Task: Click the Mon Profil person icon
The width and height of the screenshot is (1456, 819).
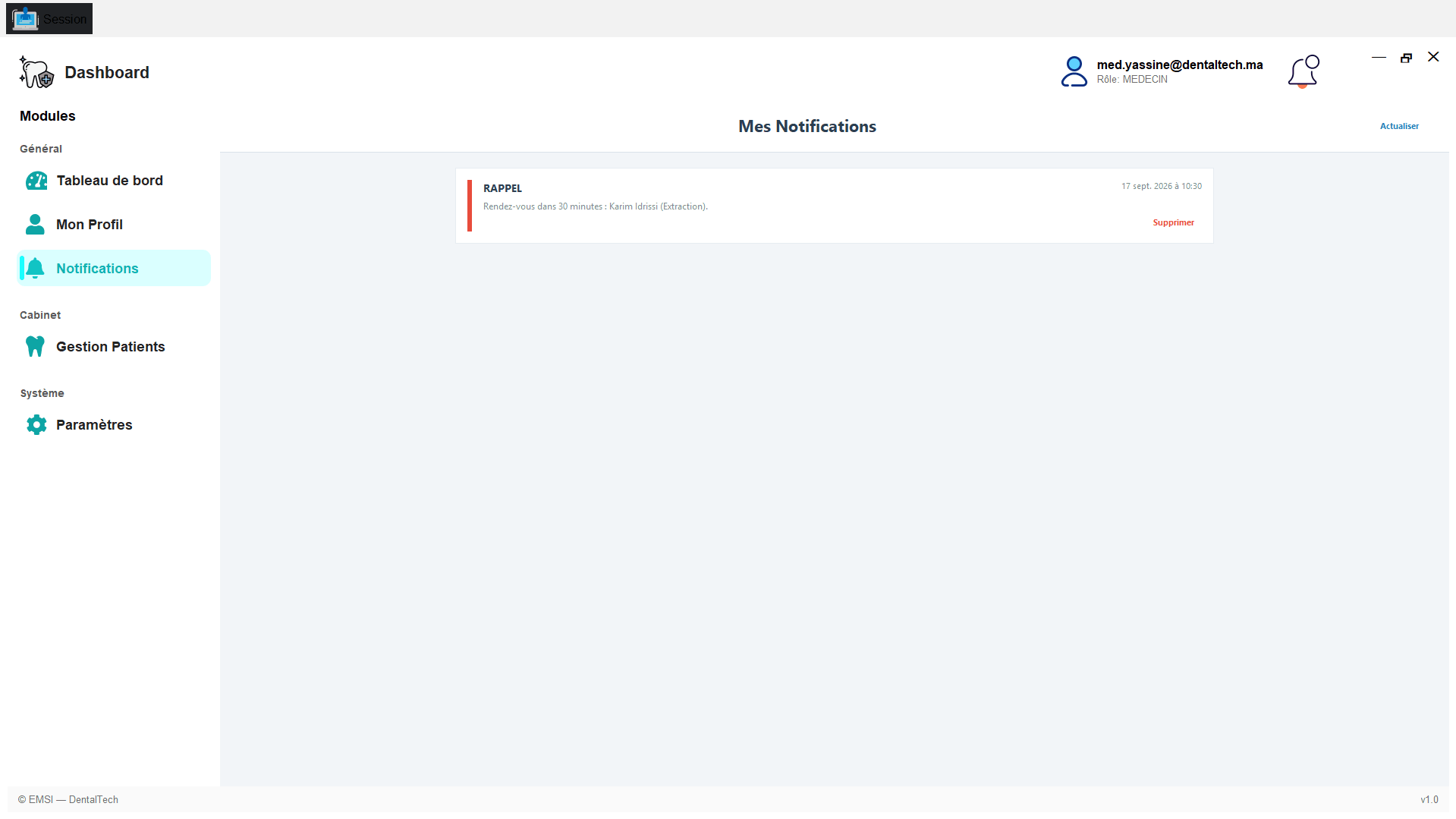Action: [x=35, y=224]
